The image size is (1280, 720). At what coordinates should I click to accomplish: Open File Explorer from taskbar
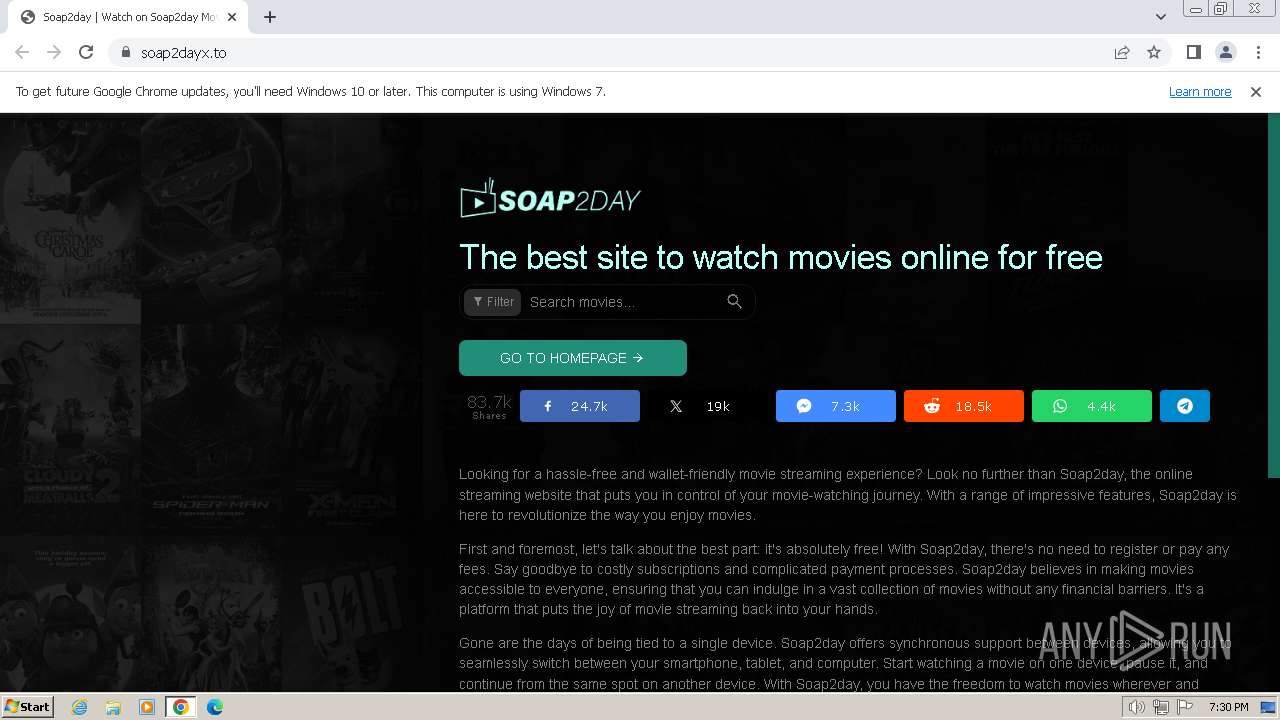(x=113, y=707)
